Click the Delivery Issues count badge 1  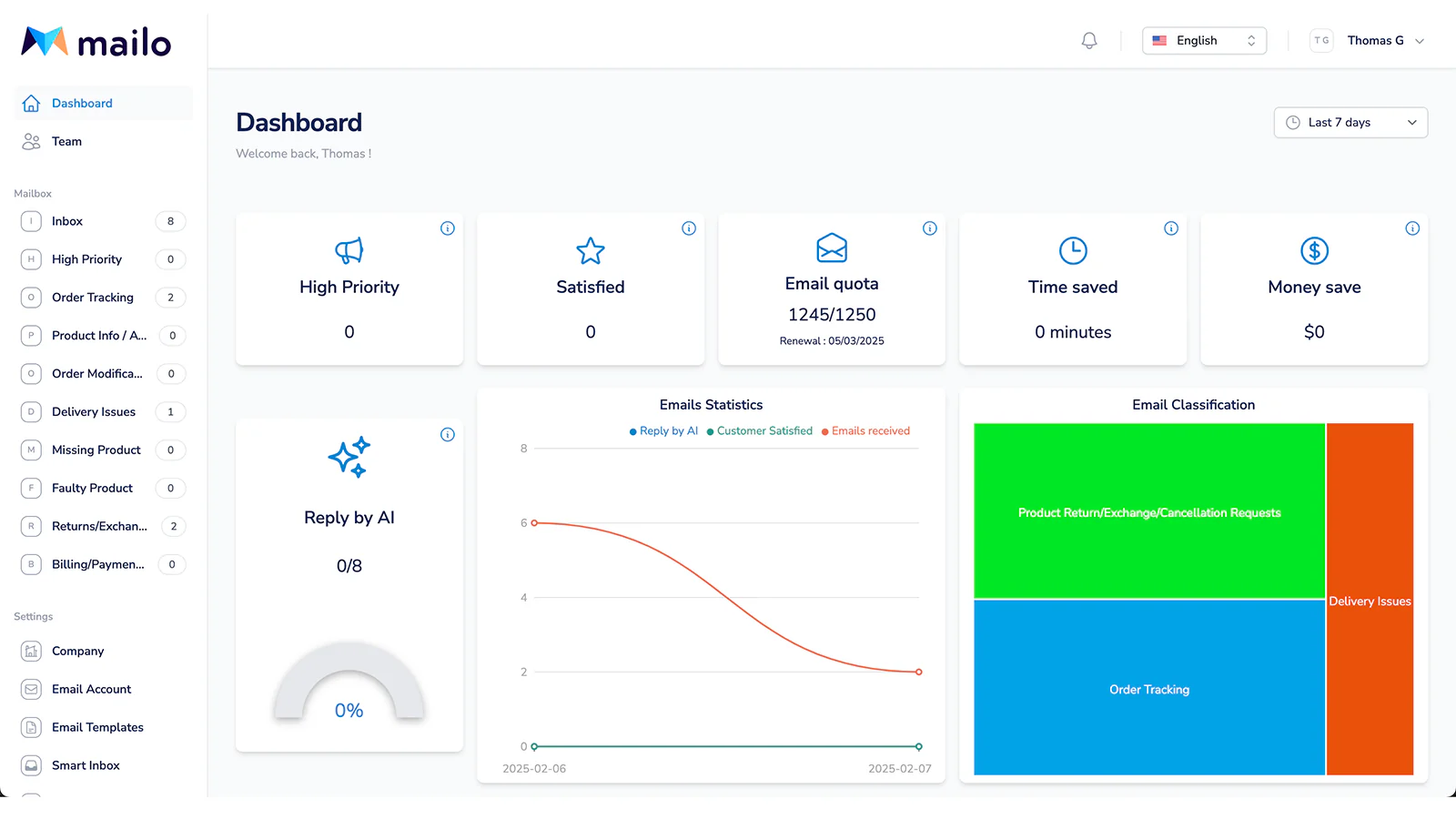tap(170, 412)
